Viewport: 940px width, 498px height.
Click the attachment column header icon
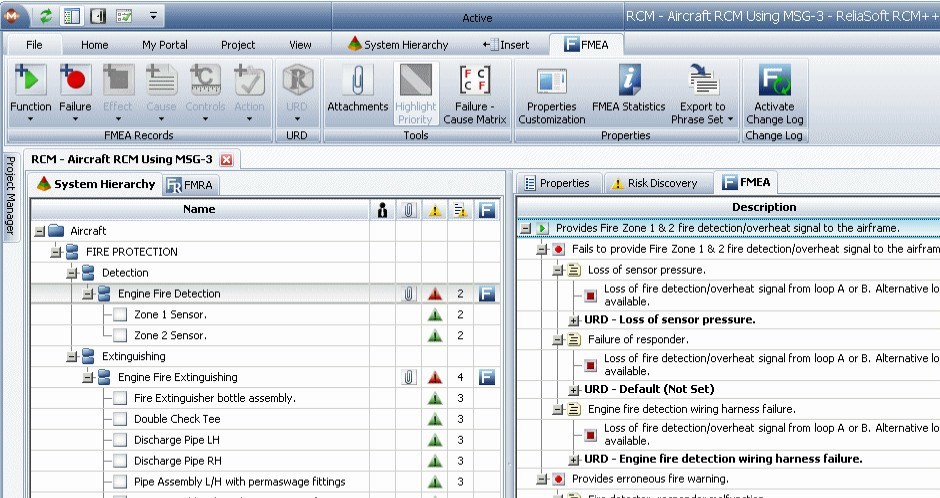(x=408, y=209)
